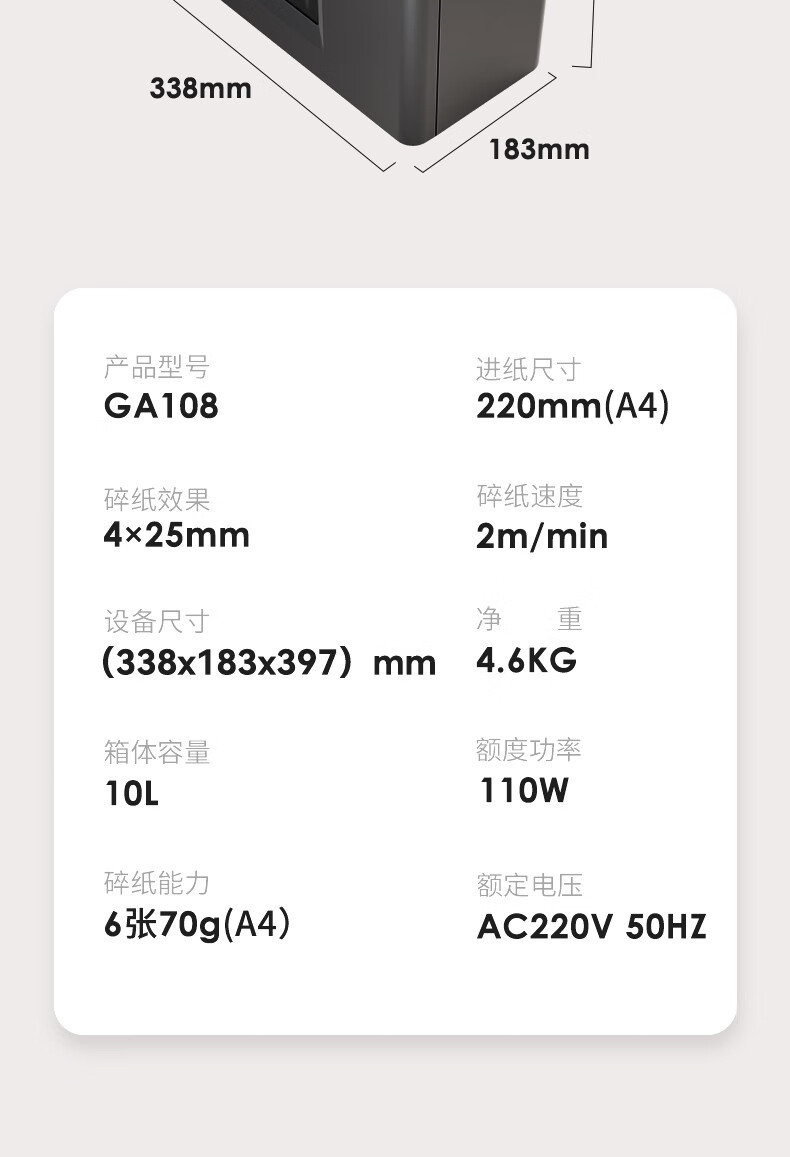790x1157 pixels.
Task: Click the AC220V 50HZ voltage value
Action: pyautogui.click(x=592, y=928)
